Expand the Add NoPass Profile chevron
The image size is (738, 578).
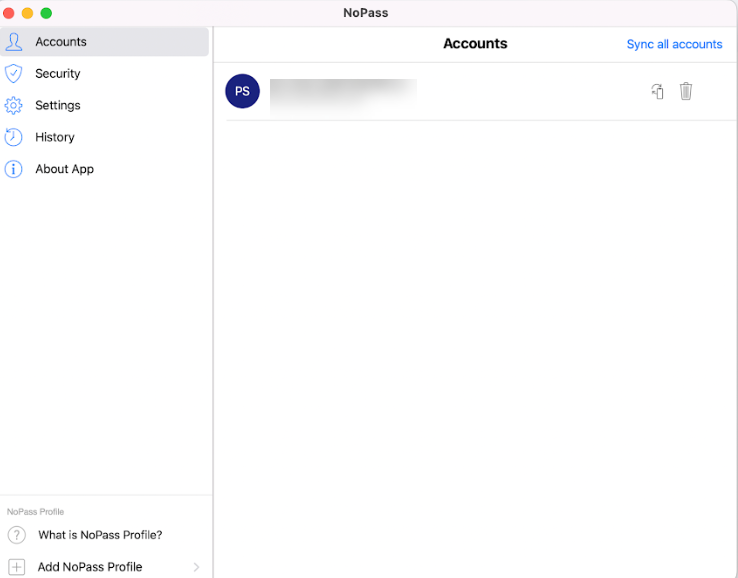pos(196,567)
